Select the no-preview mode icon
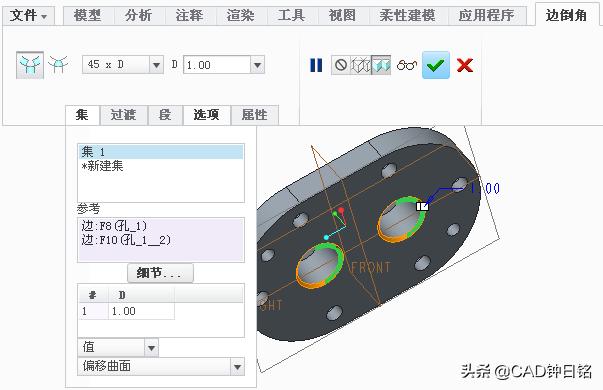603x390 pixels. pos(341,65)
